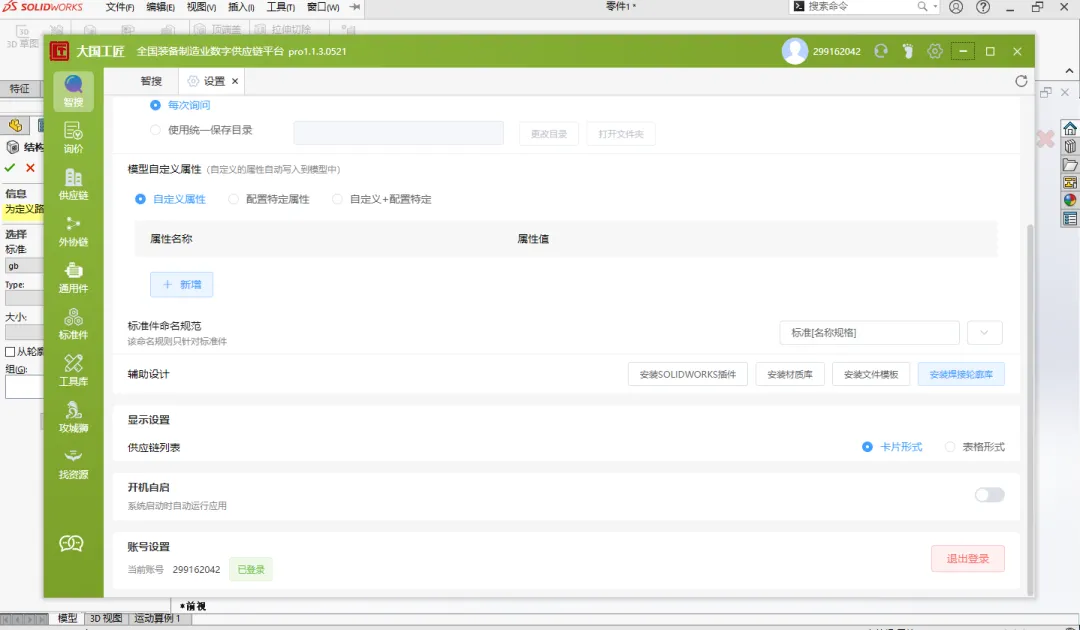Select 卡片形式 display mode
Viewport: 1080px width, 630px height.
point(867,447)
